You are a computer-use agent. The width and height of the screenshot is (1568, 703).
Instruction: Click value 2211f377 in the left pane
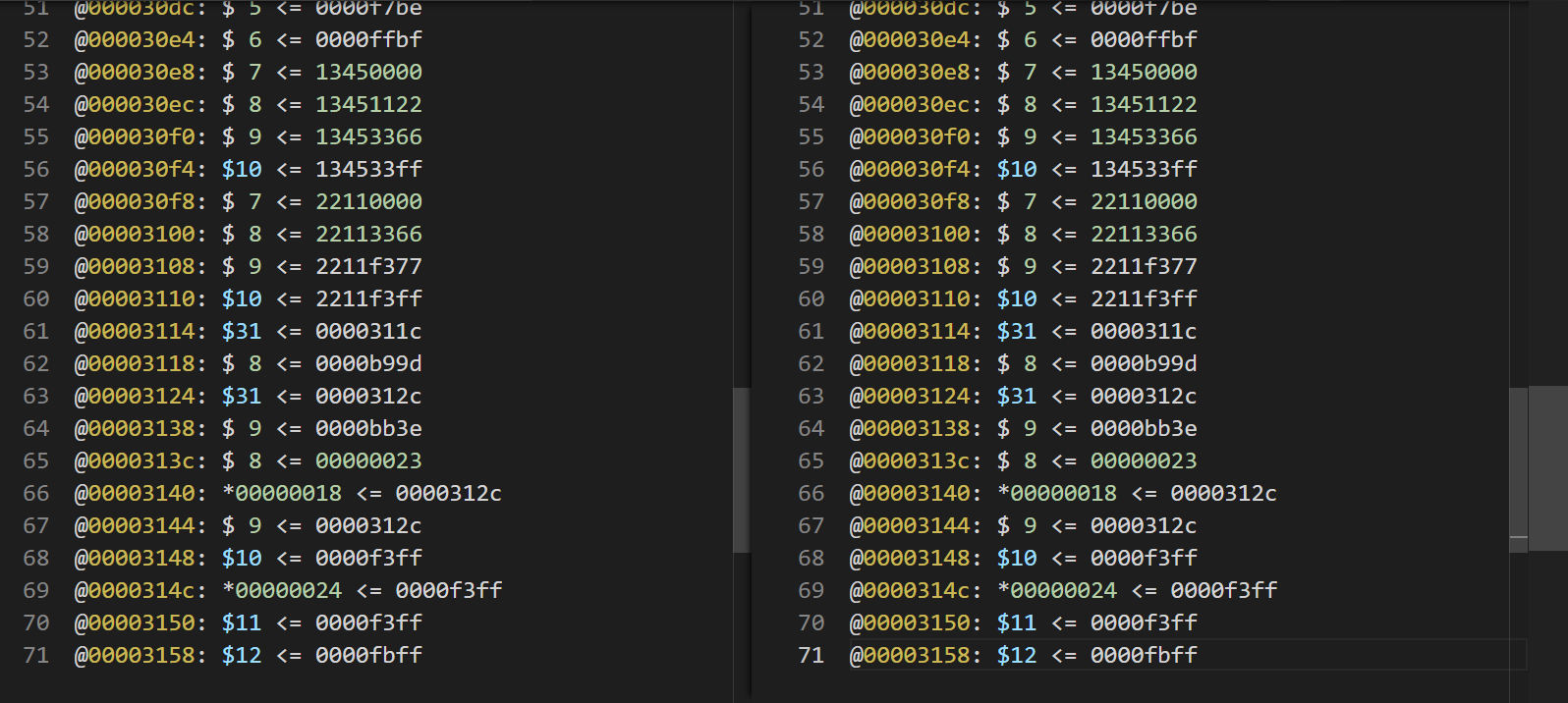tap(368, 266)
